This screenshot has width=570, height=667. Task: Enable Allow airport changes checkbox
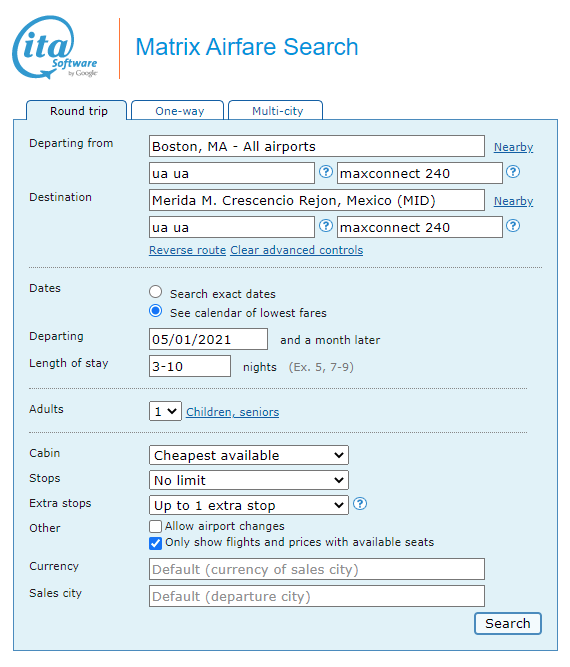[x=156, y=526]
